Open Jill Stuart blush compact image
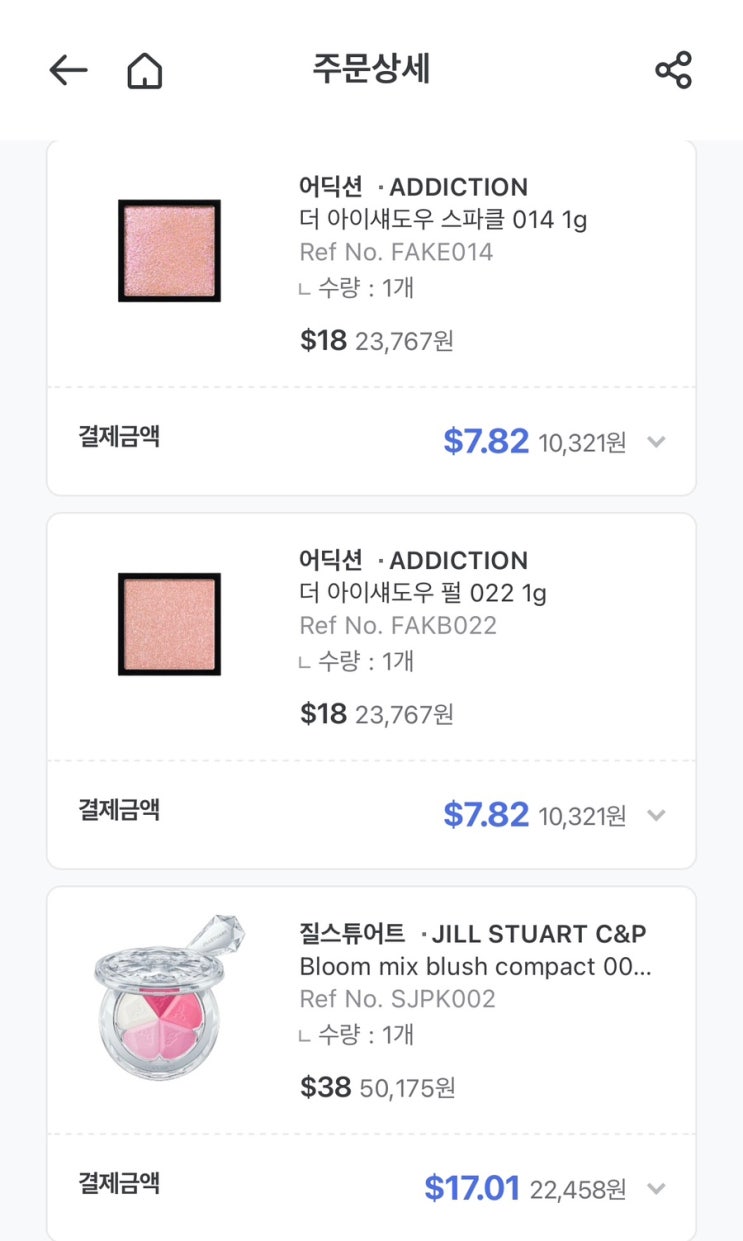The image size is (743, 1241). (169, 996)
